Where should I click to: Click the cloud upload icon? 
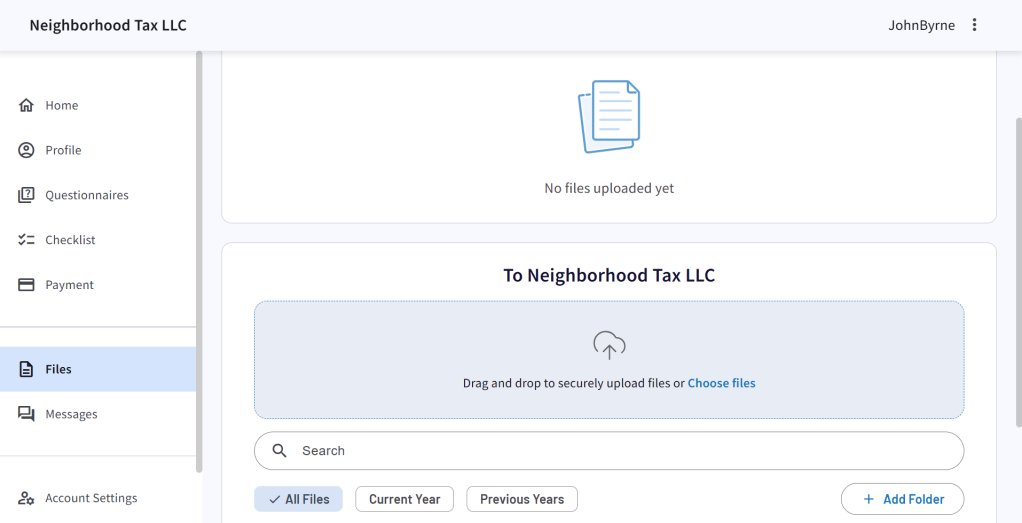pyautogui.click(x=609, y=345)
